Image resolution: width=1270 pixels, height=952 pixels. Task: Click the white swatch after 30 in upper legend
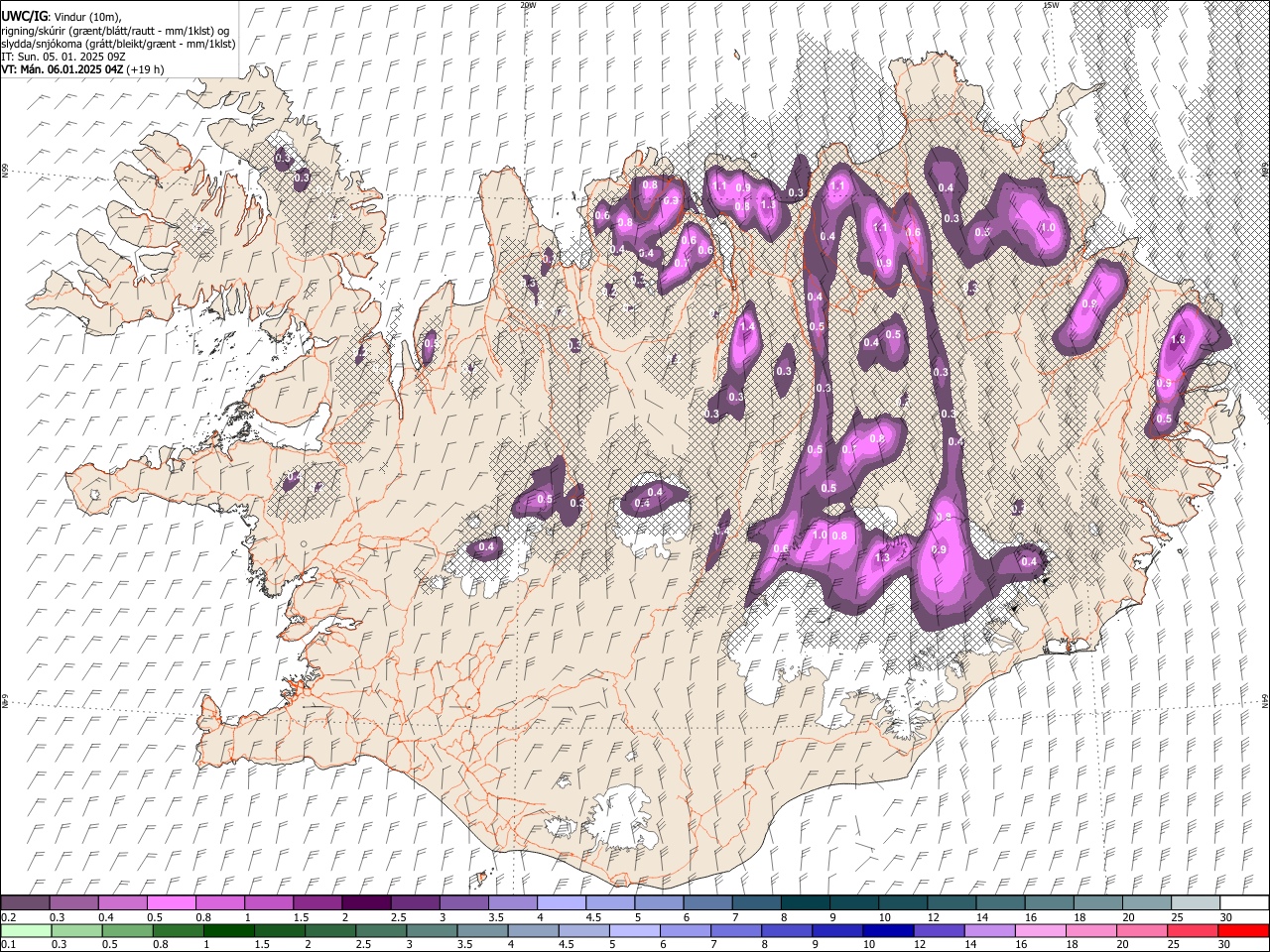[x=1243, y=903]
